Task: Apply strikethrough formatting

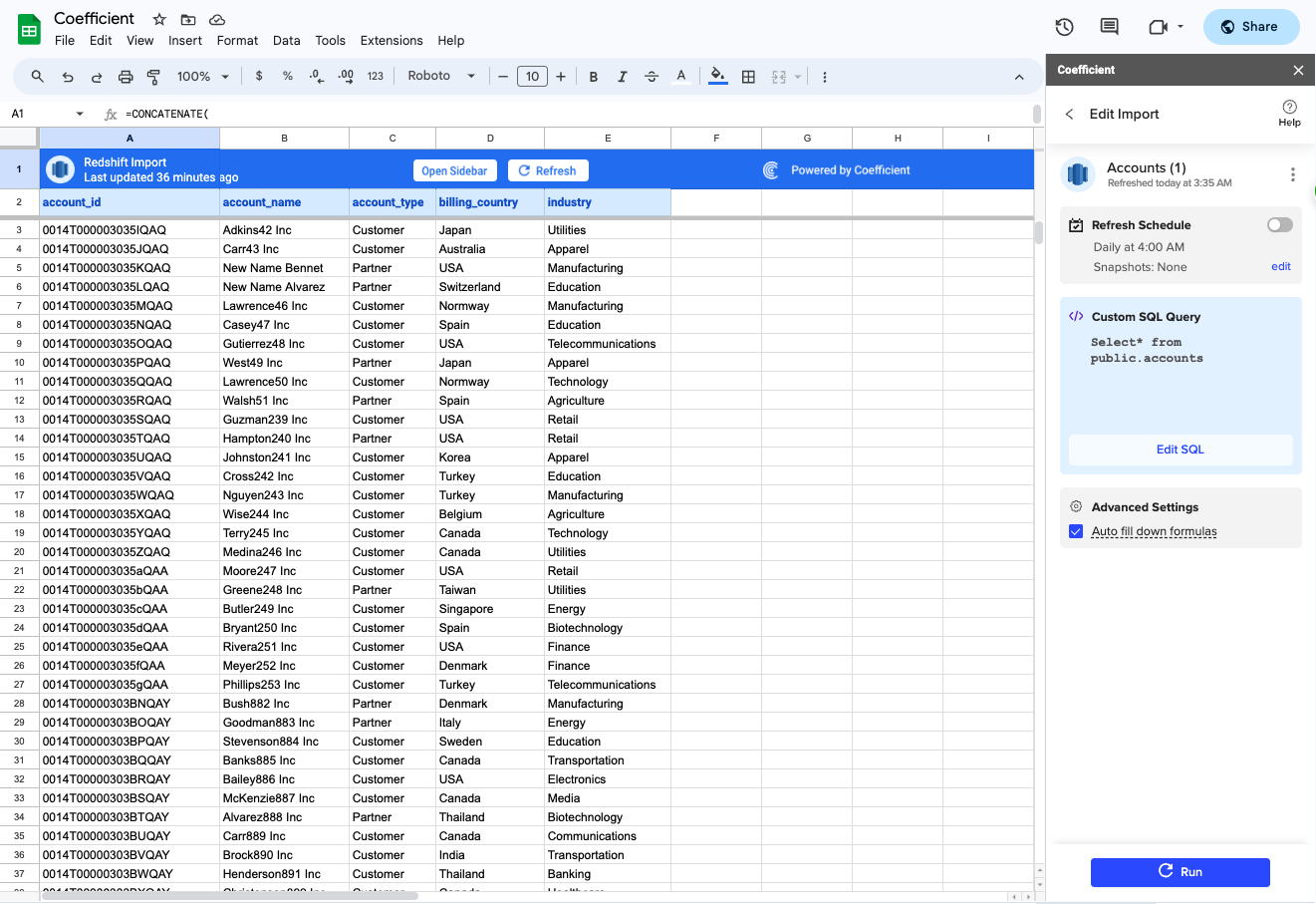Action: pyautogui.click(x=652, y=77)
